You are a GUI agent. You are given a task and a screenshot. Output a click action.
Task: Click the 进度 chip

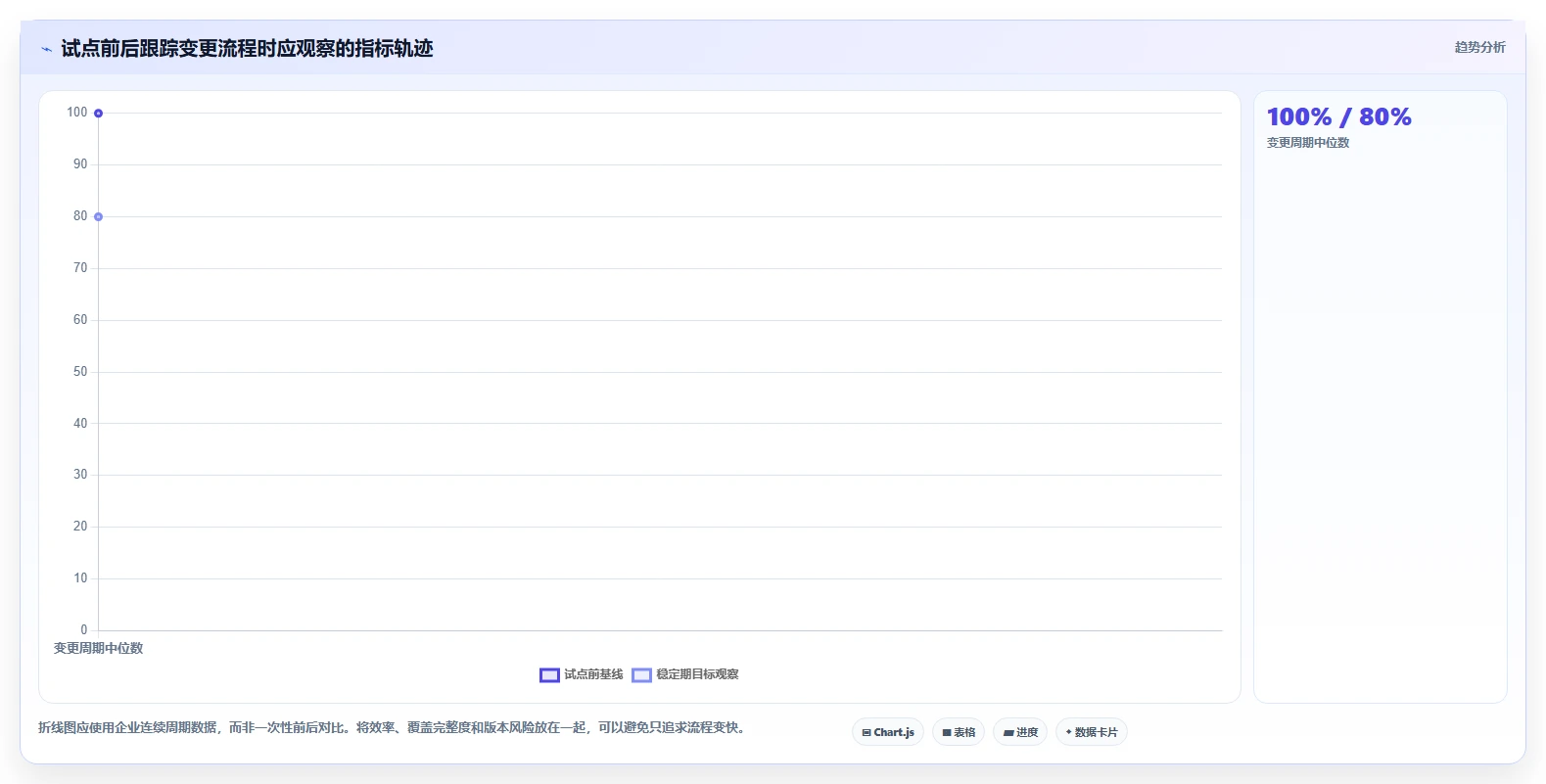point(1020,732)
